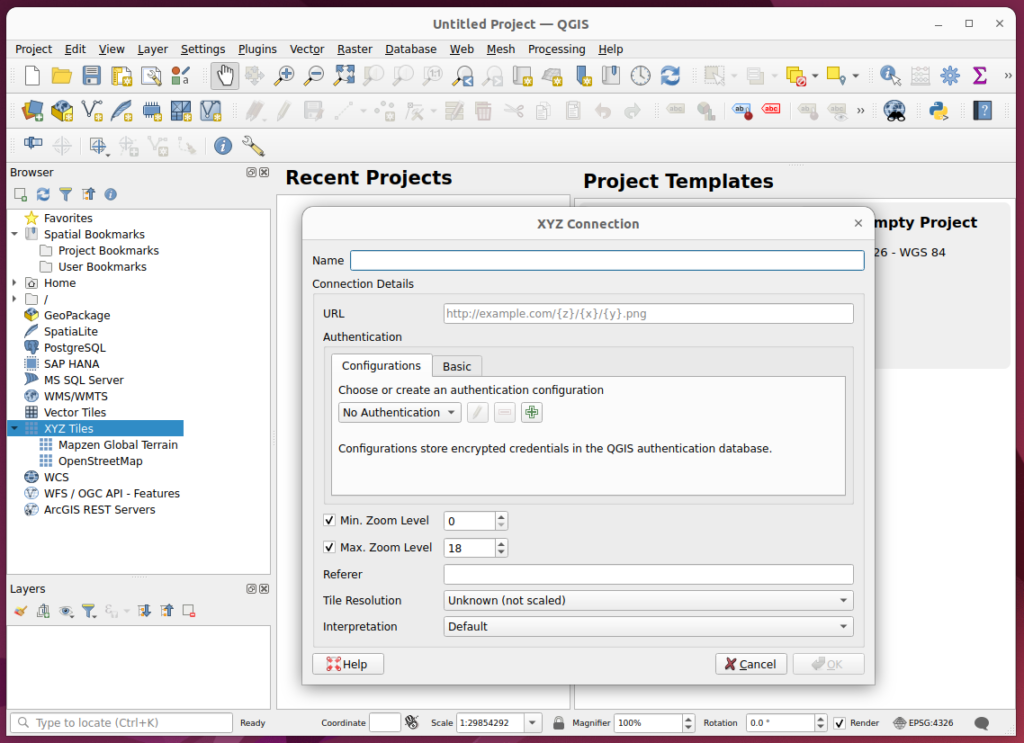Collapse the XYZ Tiles tree node

(15, 429)
